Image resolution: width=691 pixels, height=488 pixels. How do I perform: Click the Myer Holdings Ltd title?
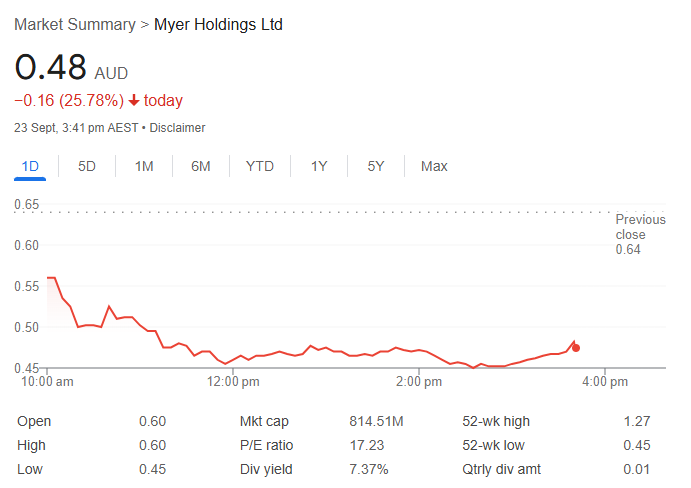pos(218,24)
